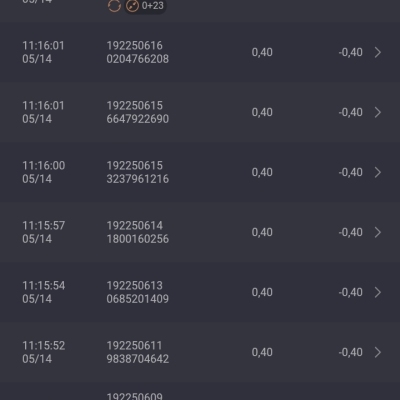Expand entry 1922506156647922690 via its chevron

coord(378,112)
